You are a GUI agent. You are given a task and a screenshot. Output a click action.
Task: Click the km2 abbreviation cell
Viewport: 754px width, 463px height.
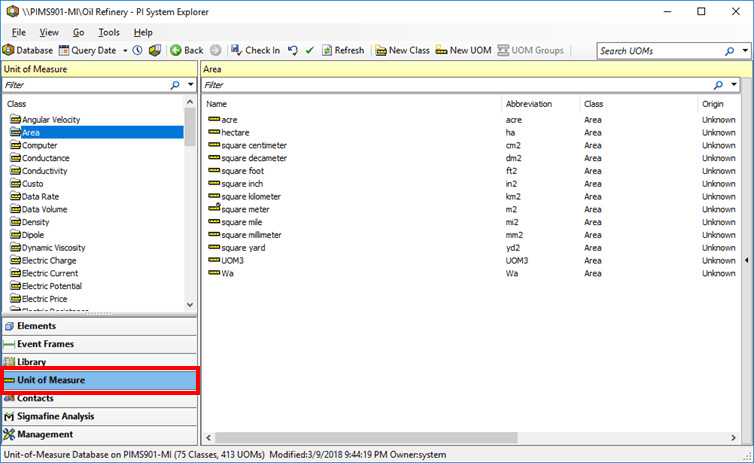coord(513,197)
